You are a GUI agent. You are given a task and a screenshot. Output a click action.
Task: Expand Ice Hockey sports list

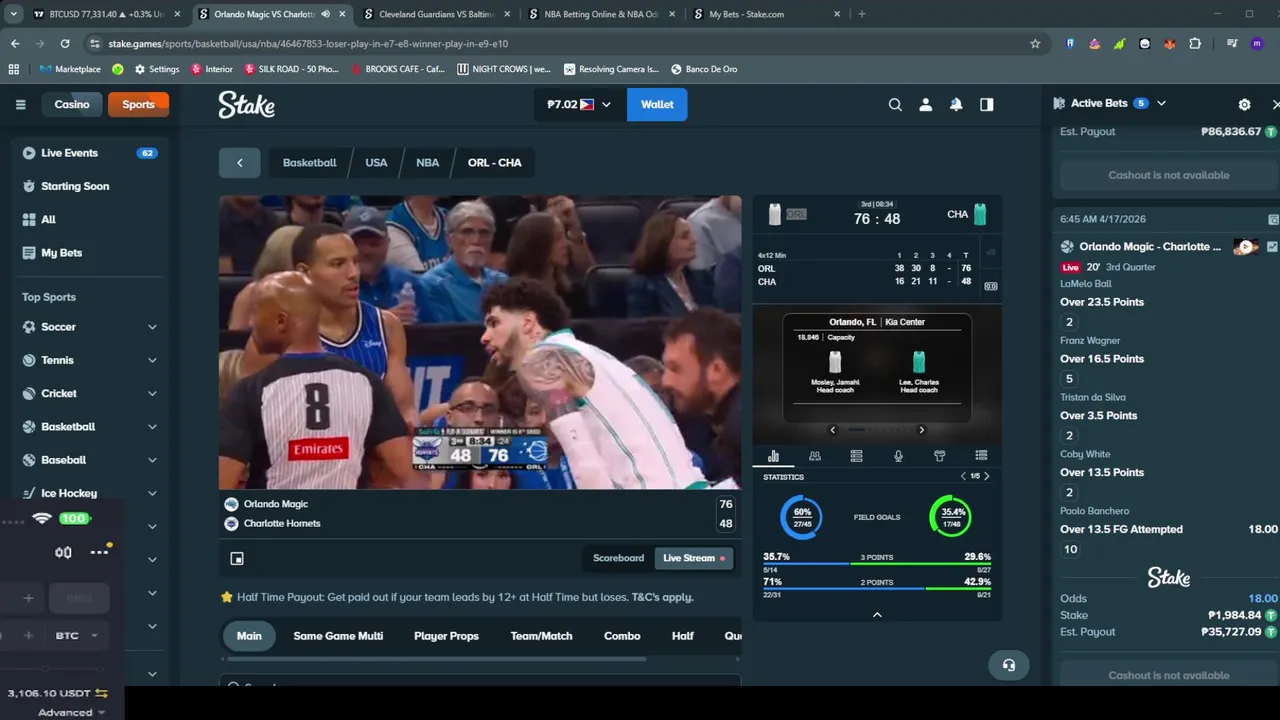pos(152,493)
